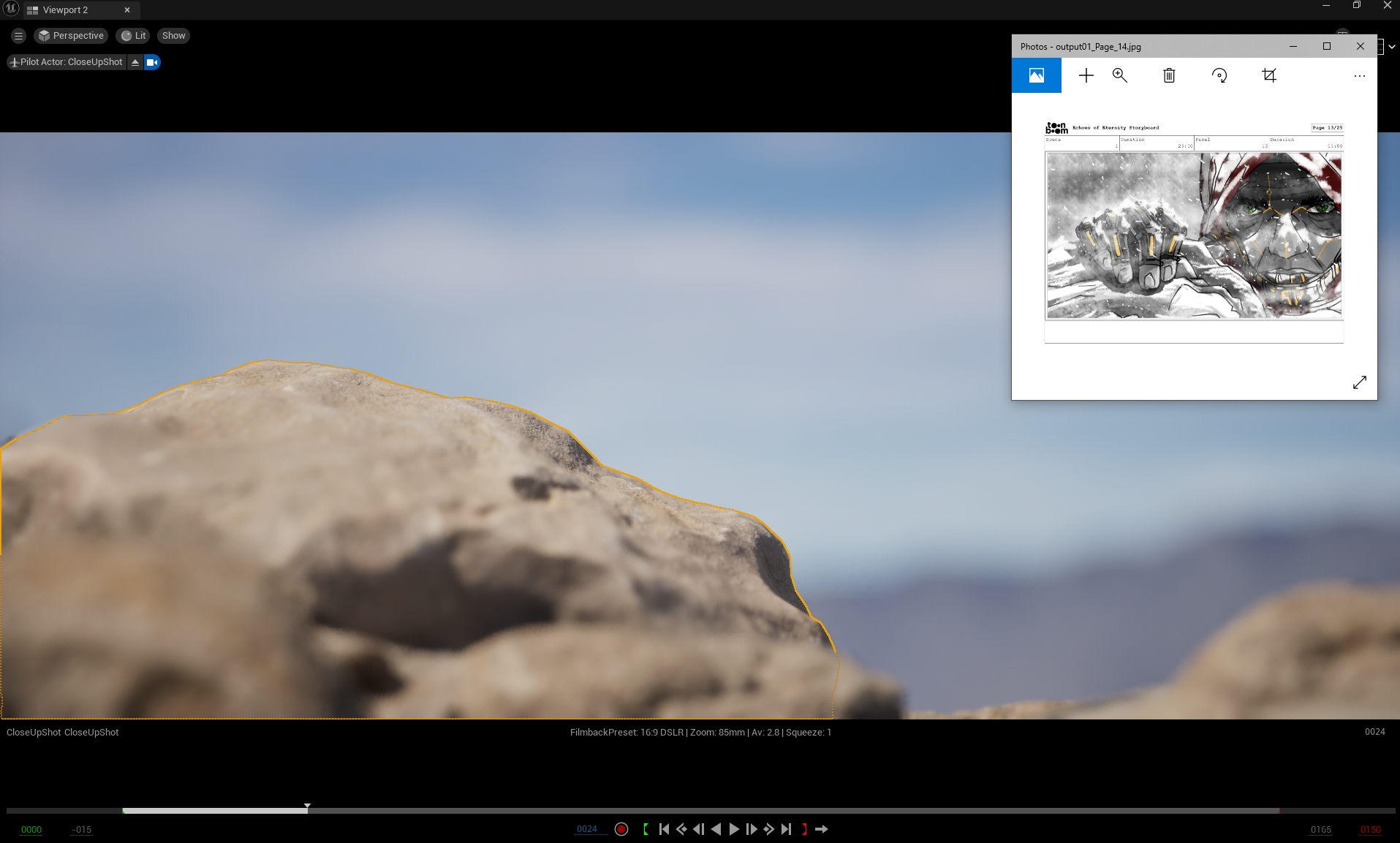Click the FilmbackPreset camera info text
The width and height of the screenshot is (1400, 843).
pyautogui.click(x=700, y=733)
